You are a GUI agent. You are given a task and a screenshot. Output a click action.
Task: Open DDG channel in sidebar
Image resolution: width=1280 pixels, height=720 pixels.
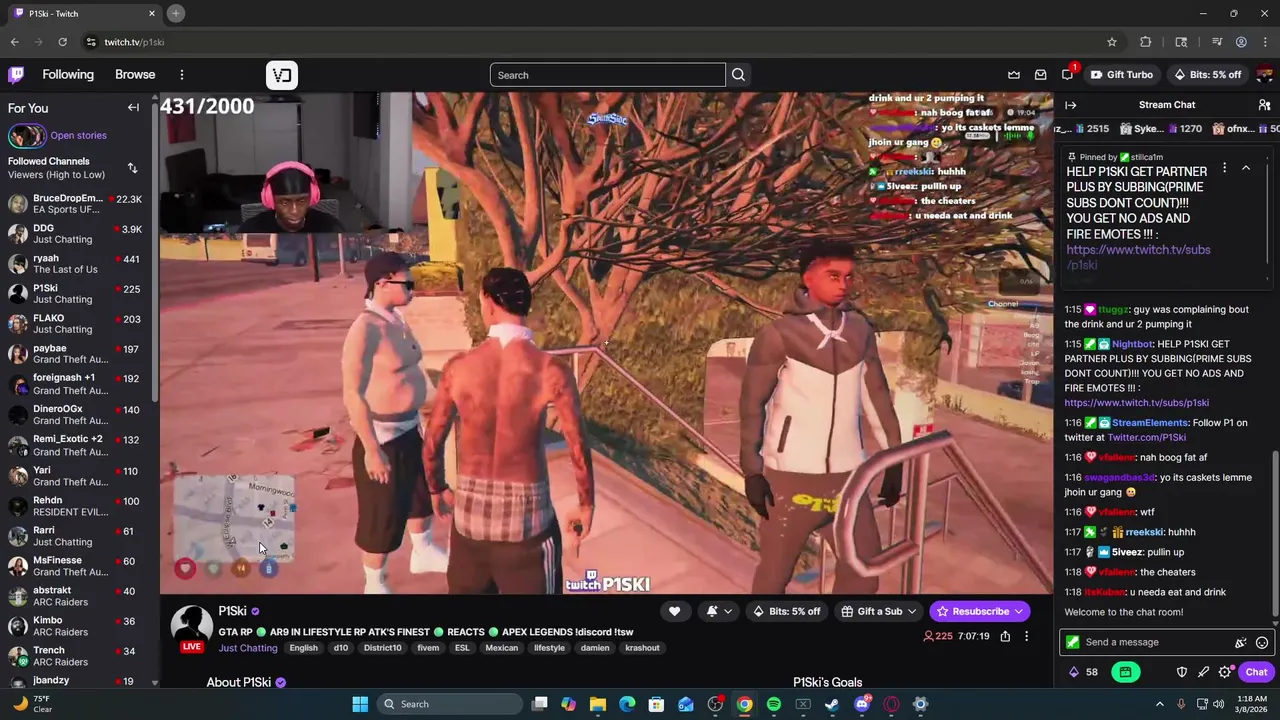point(76,234)
